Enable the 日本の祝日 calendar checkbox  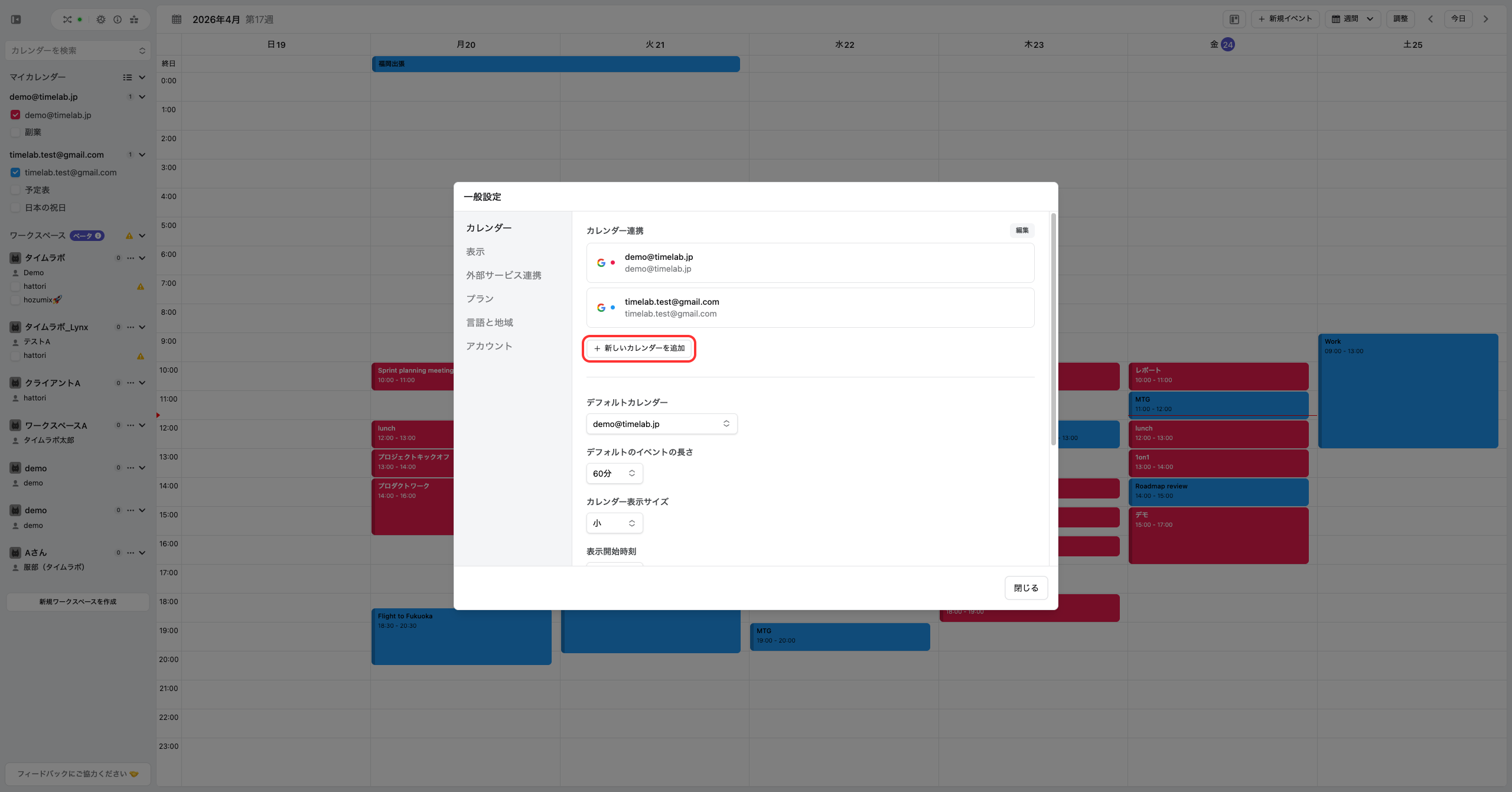click(15, 208)
